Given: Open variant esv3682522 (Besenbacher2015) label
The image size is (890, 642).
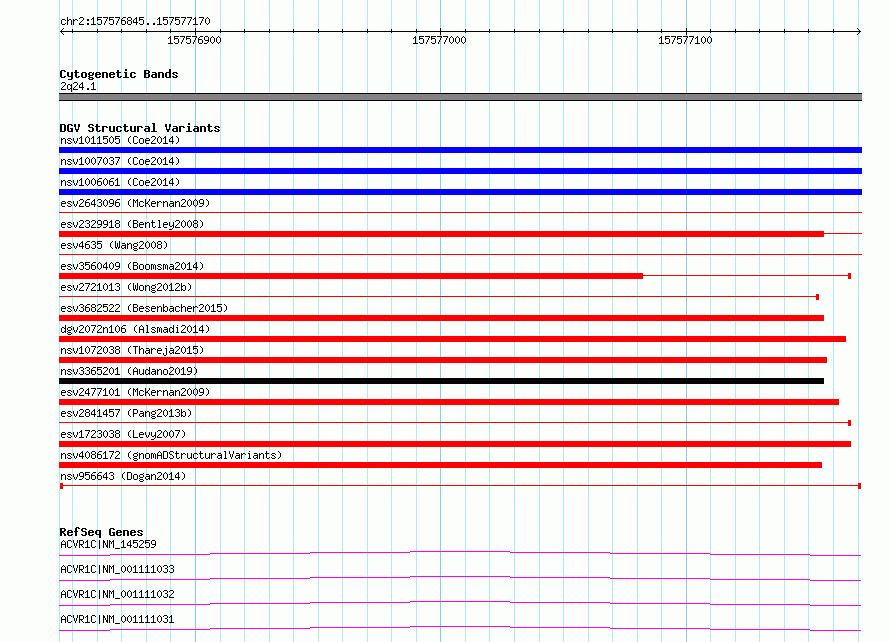Looking at the screenshot, I should [144, 308].
